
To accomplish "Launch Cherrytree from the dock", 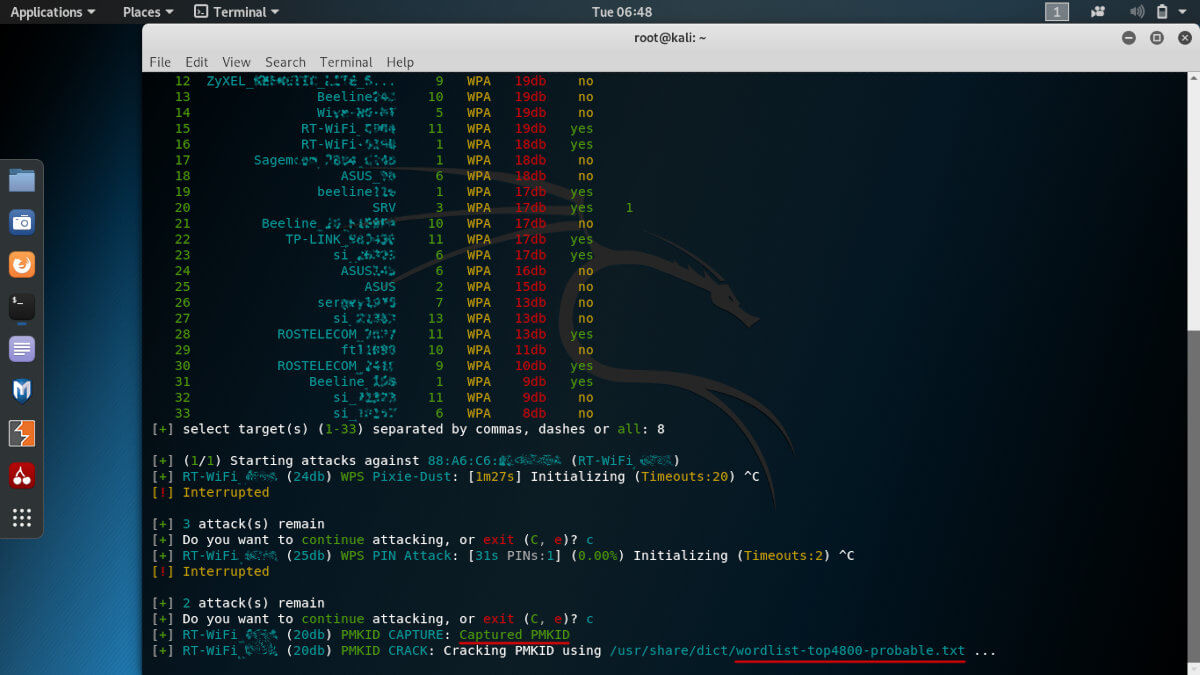I will point(22,476).
